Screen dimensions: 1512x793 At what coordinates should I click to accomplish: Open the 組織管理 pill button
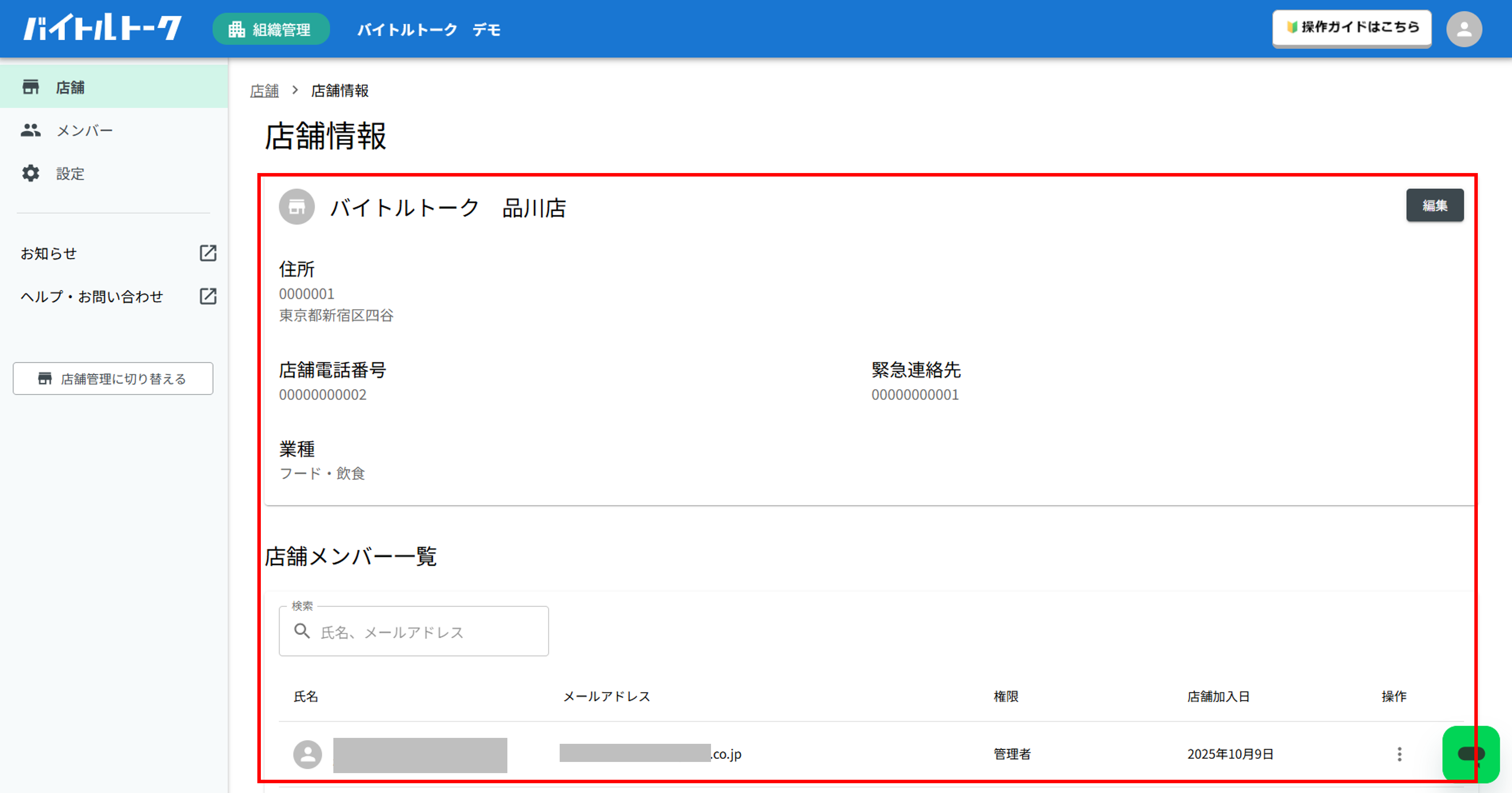click(271, 29)
